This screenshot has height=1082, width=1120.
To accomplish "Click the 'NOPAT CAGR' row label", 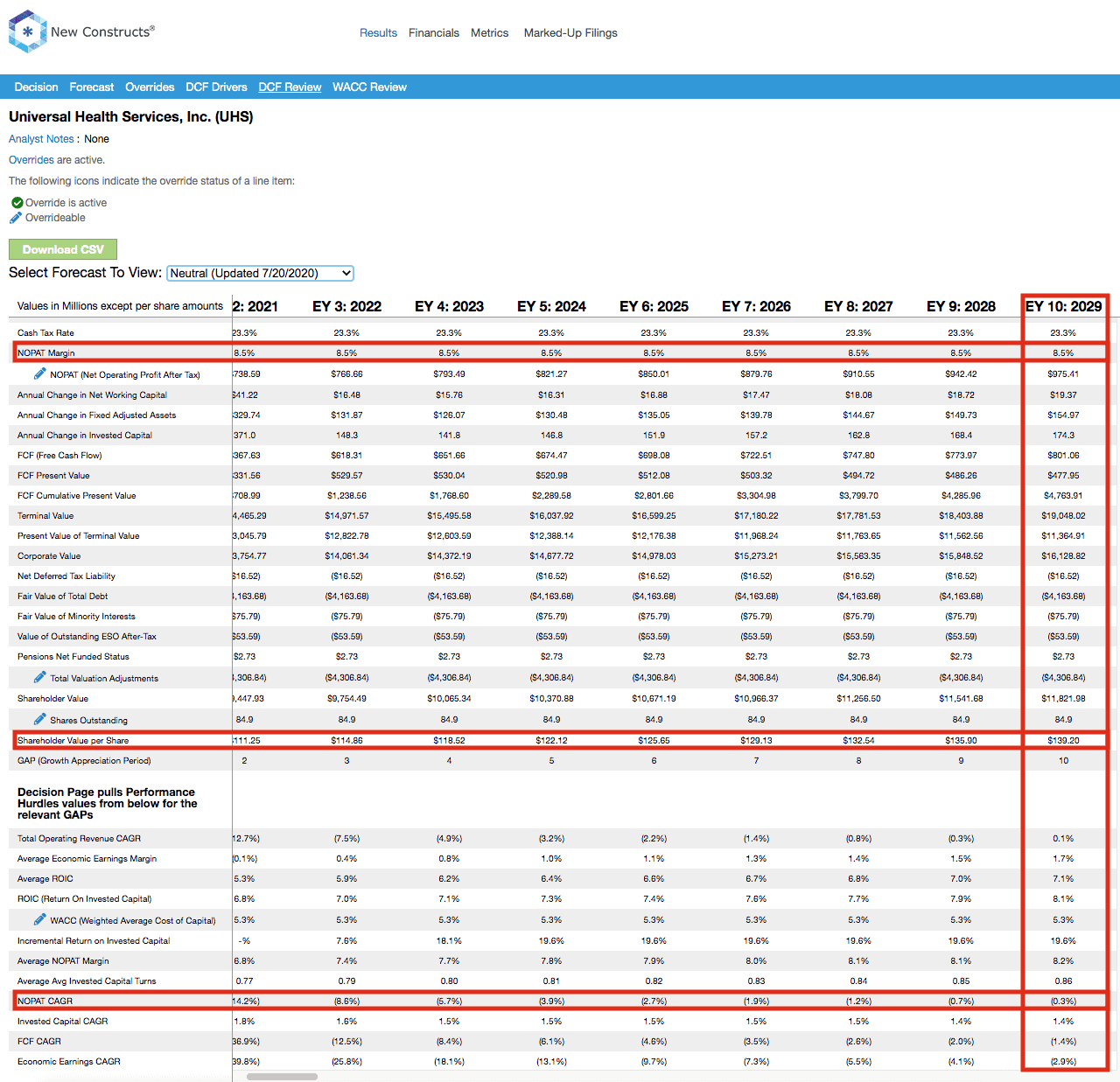I will click(45, 1001).
